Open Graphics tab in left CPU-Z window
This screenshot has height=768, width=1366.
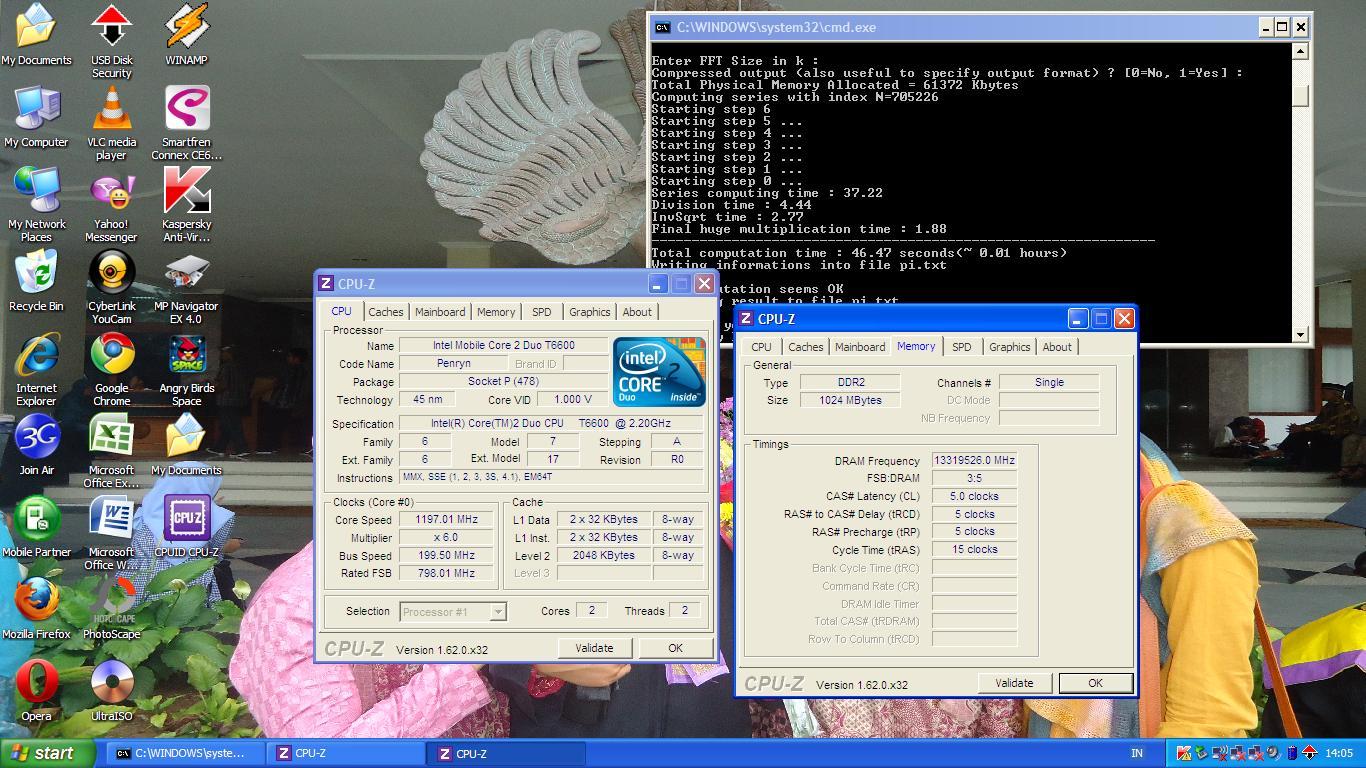(x=589, y=312)
